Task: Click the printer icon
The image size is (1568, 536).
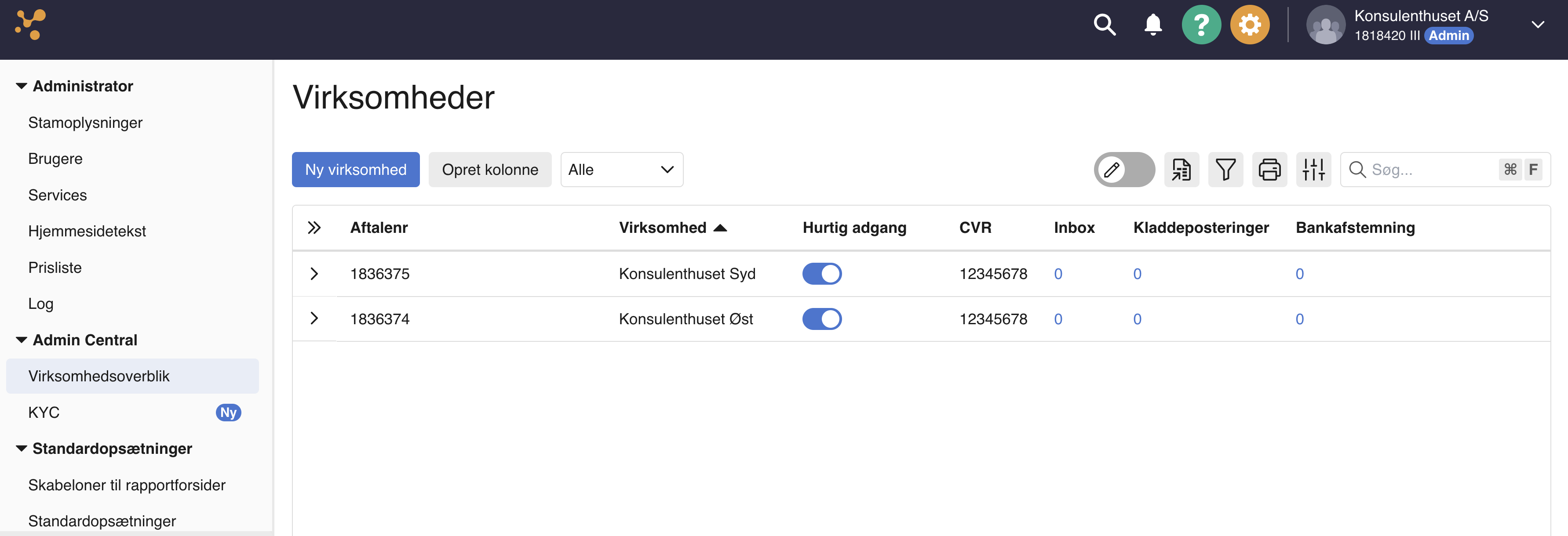Action: 1269,170
